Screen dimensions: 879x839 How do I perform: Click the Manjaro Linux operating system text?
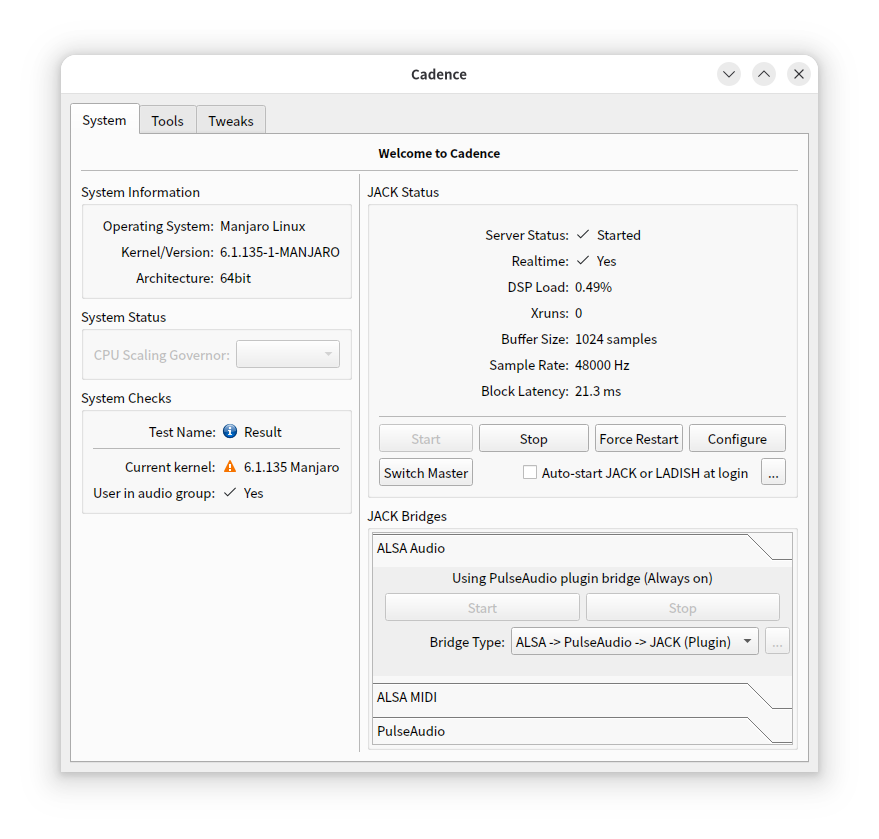click(262, 226)
